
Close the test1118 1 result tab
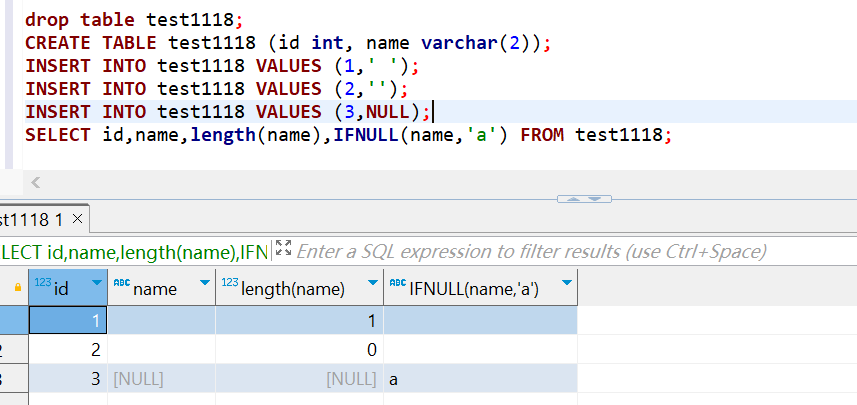click(x=79, y=218)
